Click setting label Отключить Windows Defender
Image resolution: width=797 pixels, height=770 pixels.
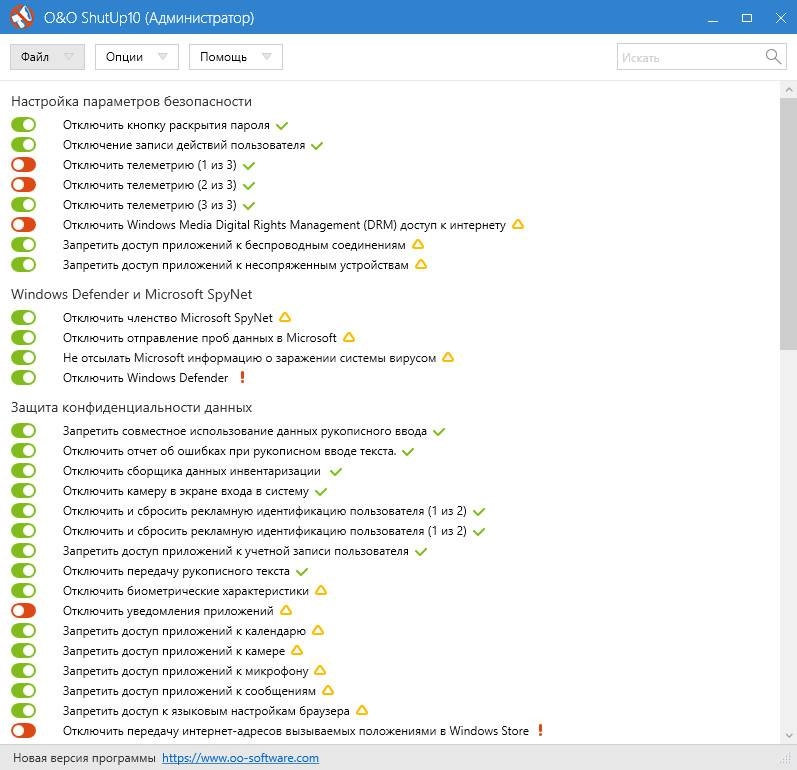(x=145, y=378)
